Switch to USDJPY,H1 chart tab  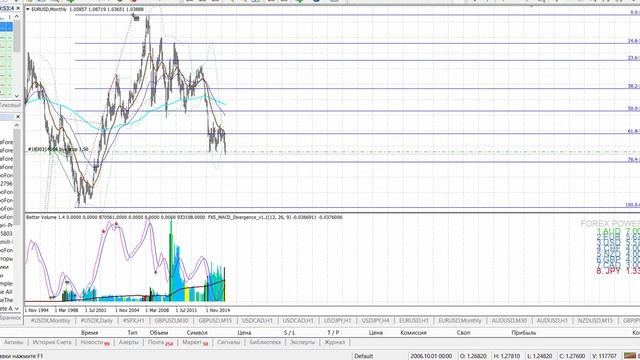(x=338, y=321)
